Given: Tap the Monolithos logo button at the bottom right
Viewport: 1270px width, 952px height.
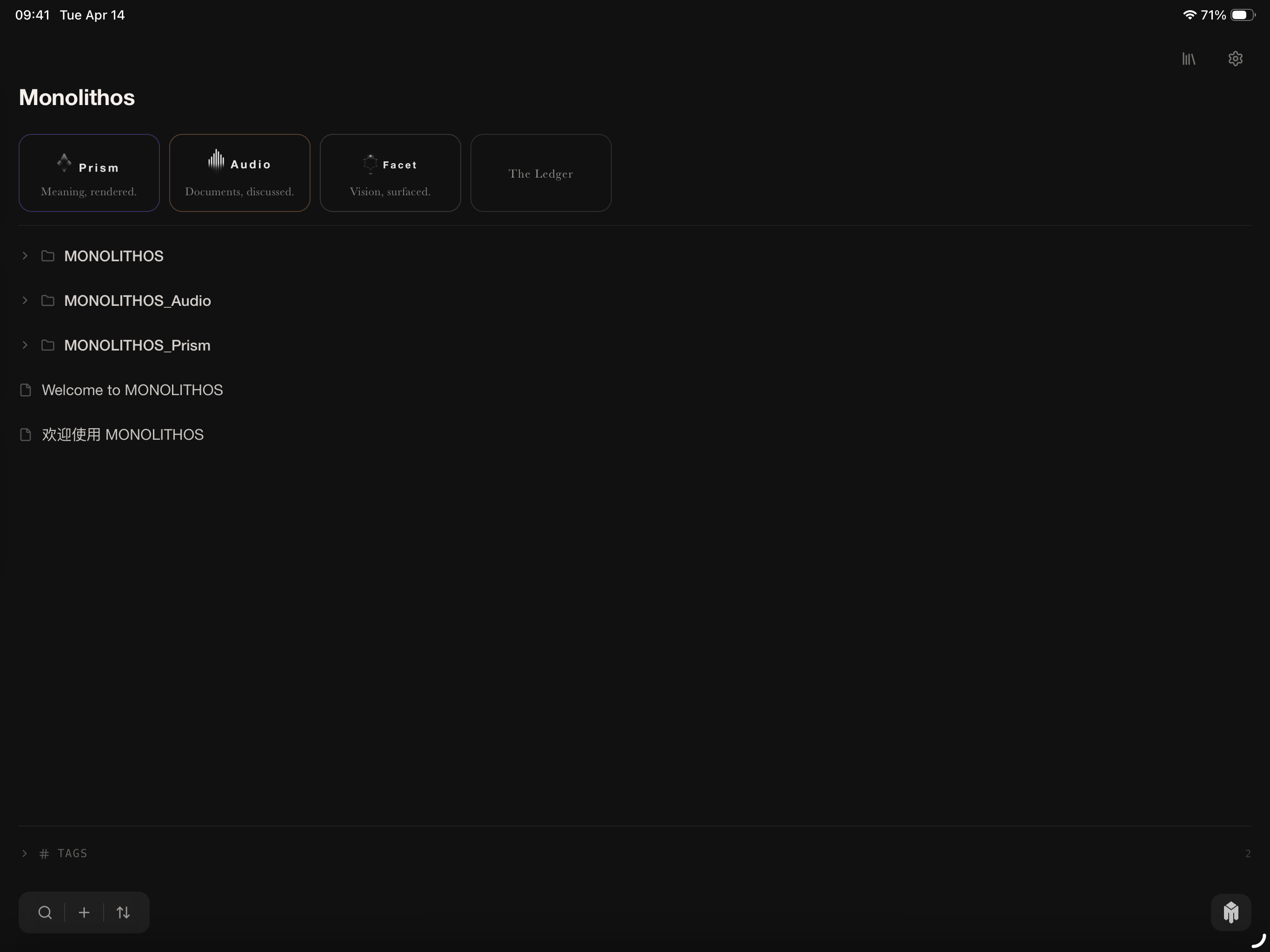Looking at the screenshot, I should (x=1231, y=912).
